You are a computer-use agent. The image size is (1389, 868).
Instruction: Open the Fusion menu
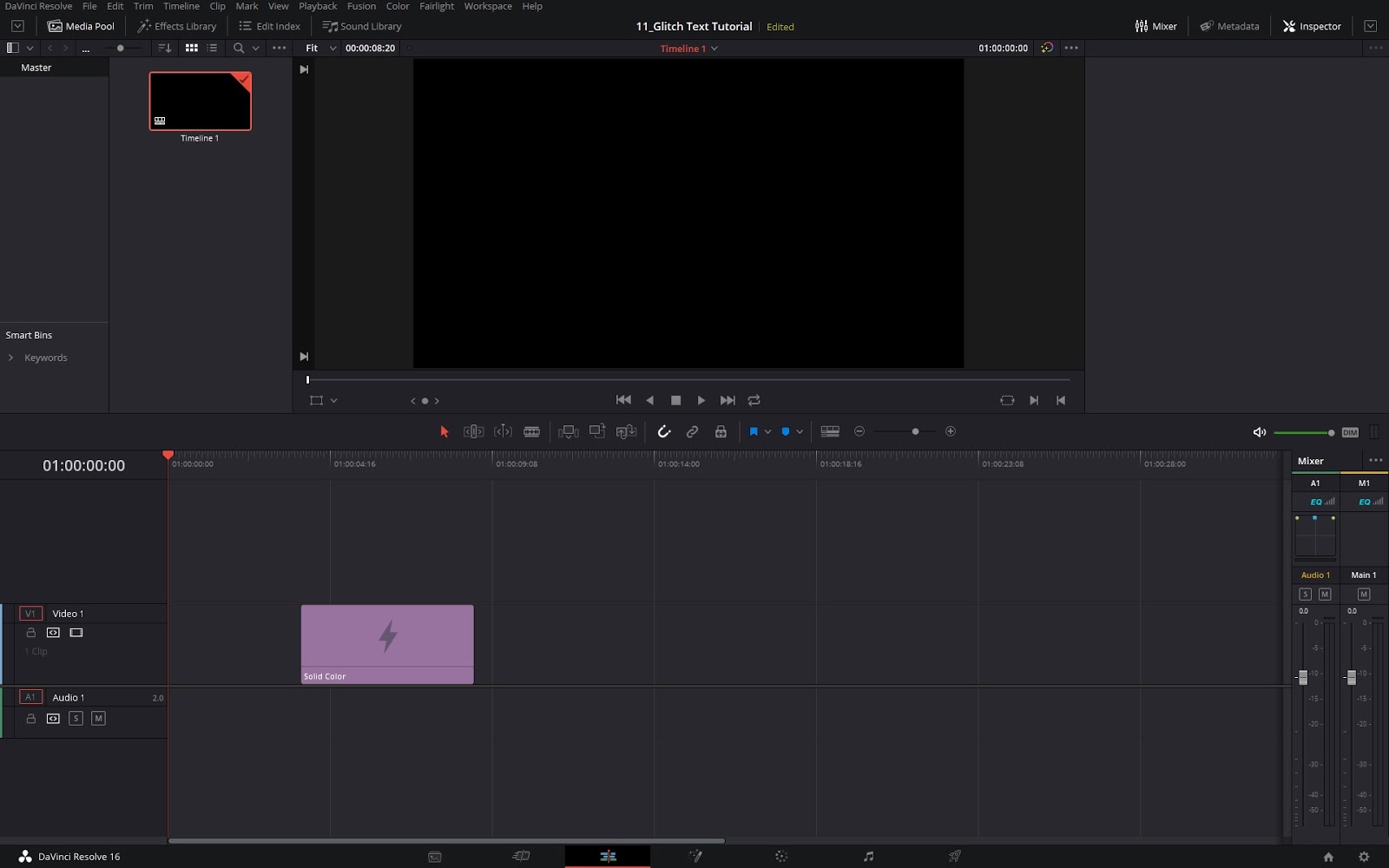tap(361, 6)
